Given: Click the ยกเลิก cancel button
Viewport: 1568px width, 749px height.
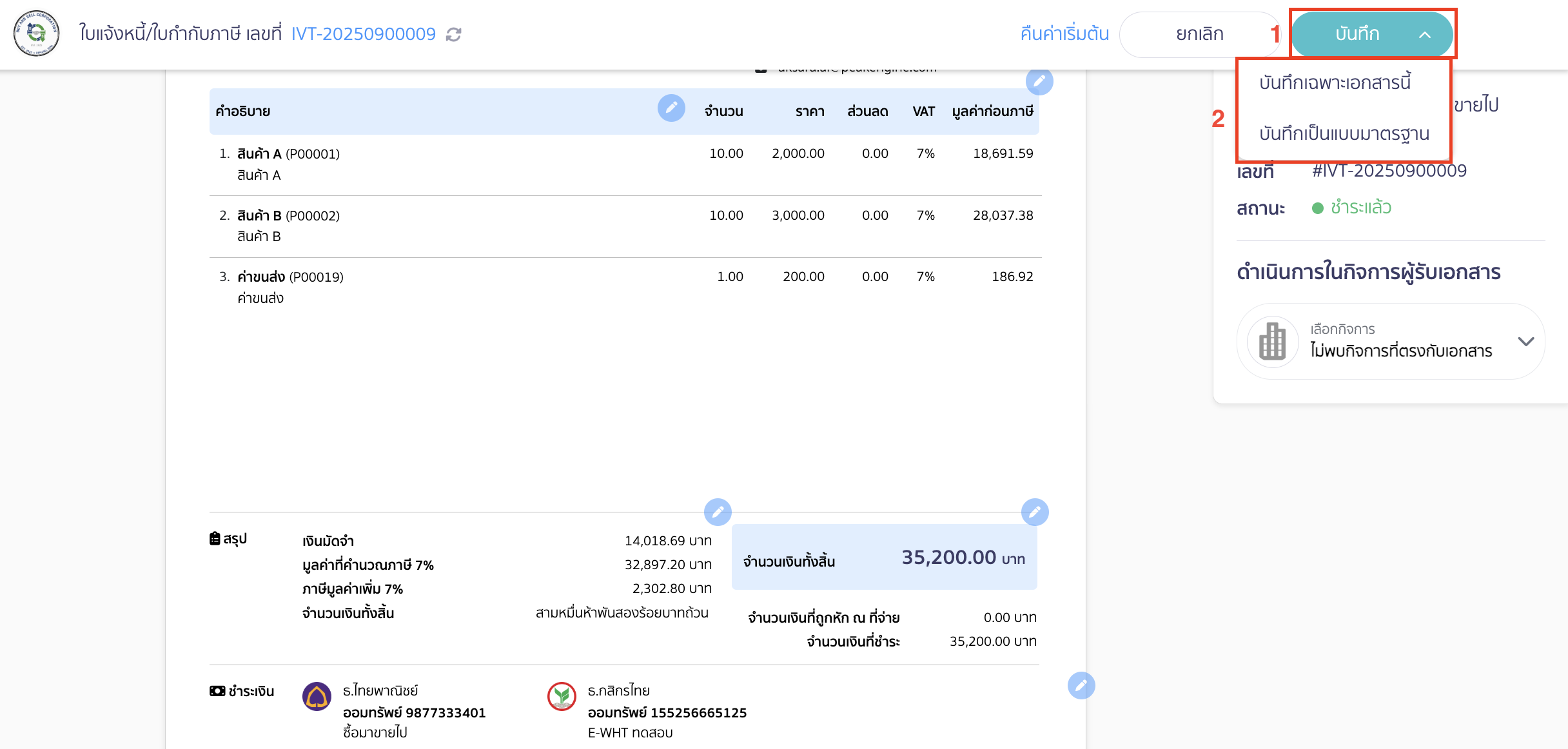Looking at the screenshot, I should (1199, 34).
